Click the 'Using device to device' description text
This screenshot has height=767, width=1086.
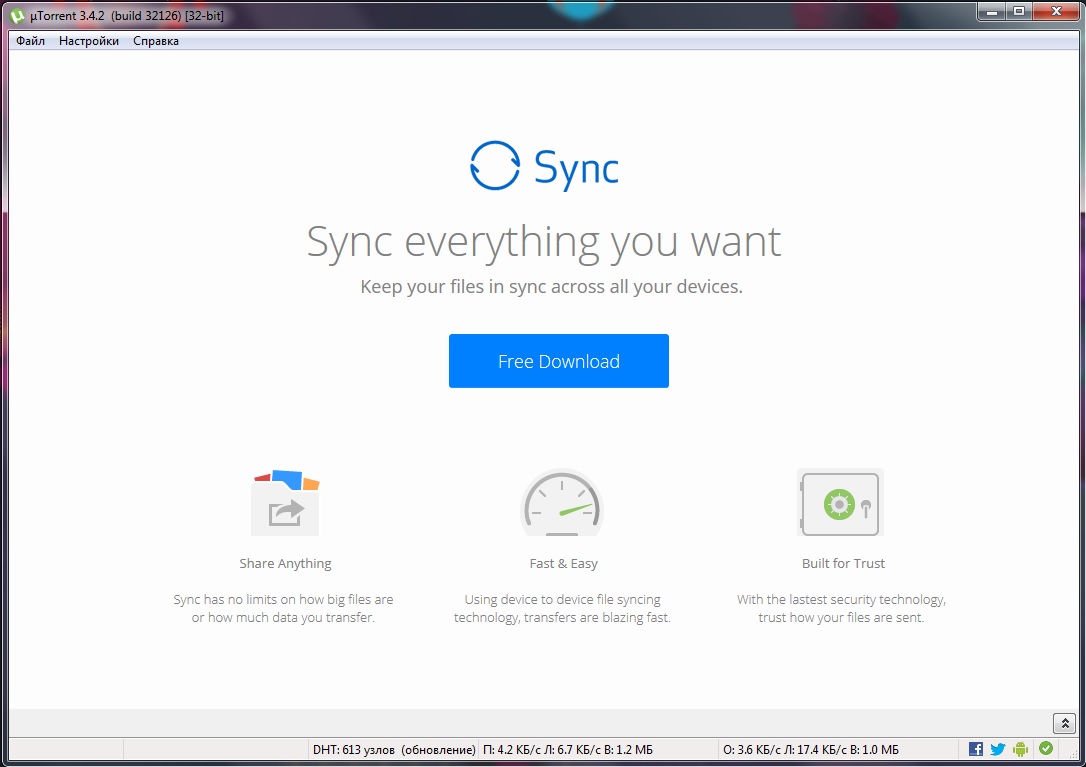pyautogui.click(x=562, y=608)
